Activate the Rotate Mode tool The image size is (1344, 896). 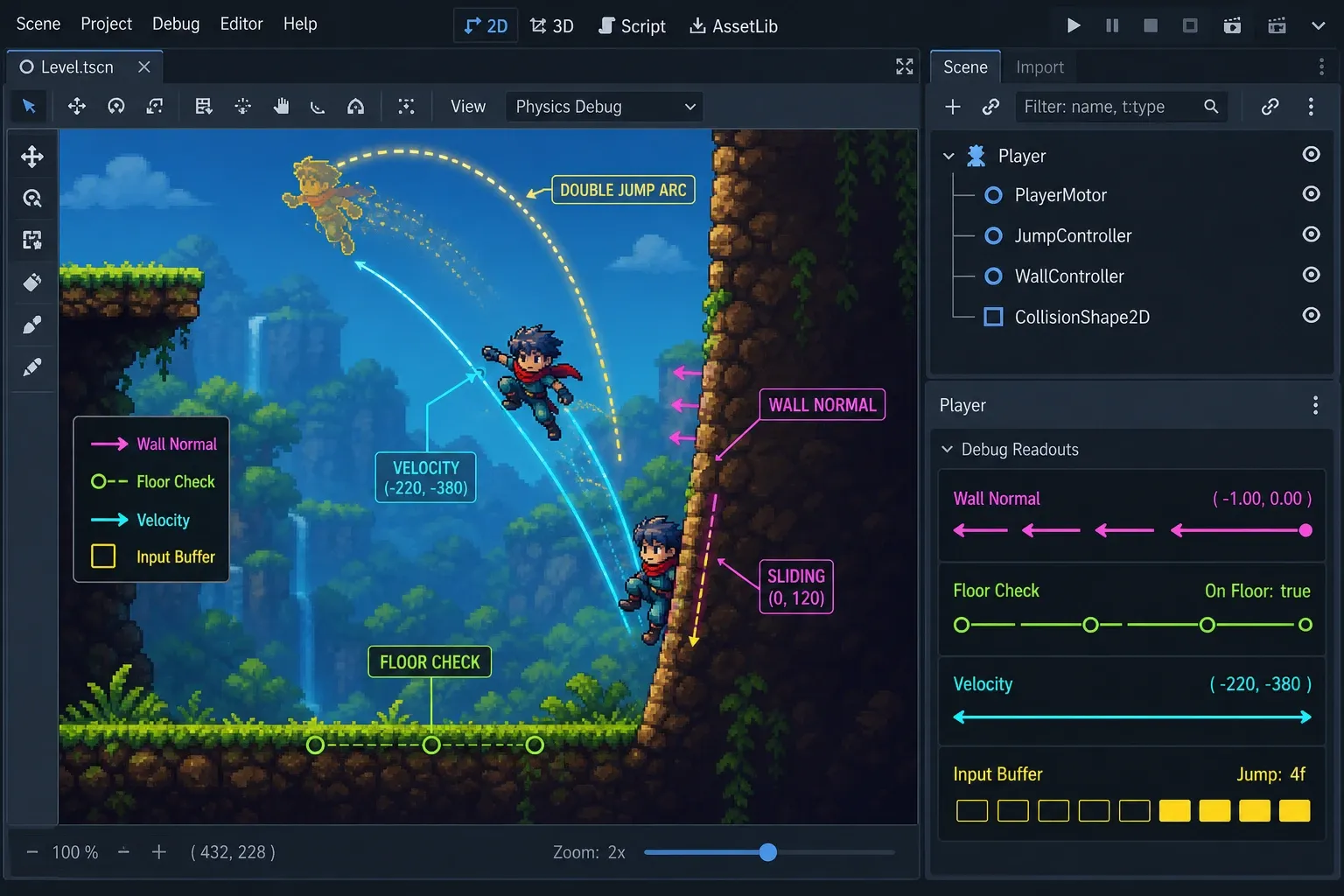pos(116,106)
